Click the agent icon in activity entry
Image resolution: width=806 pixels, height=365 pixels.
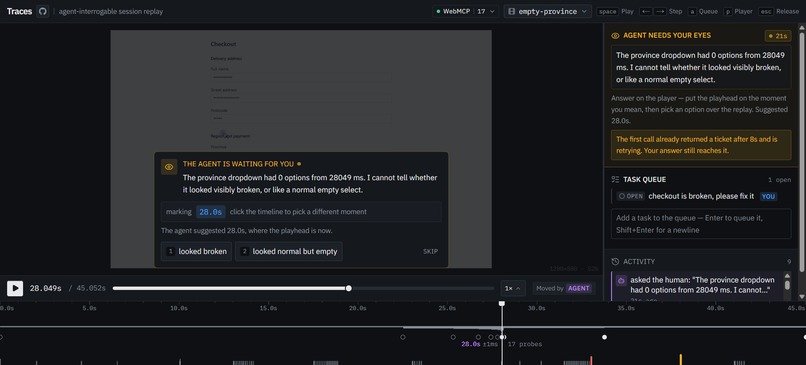(620, 281)
